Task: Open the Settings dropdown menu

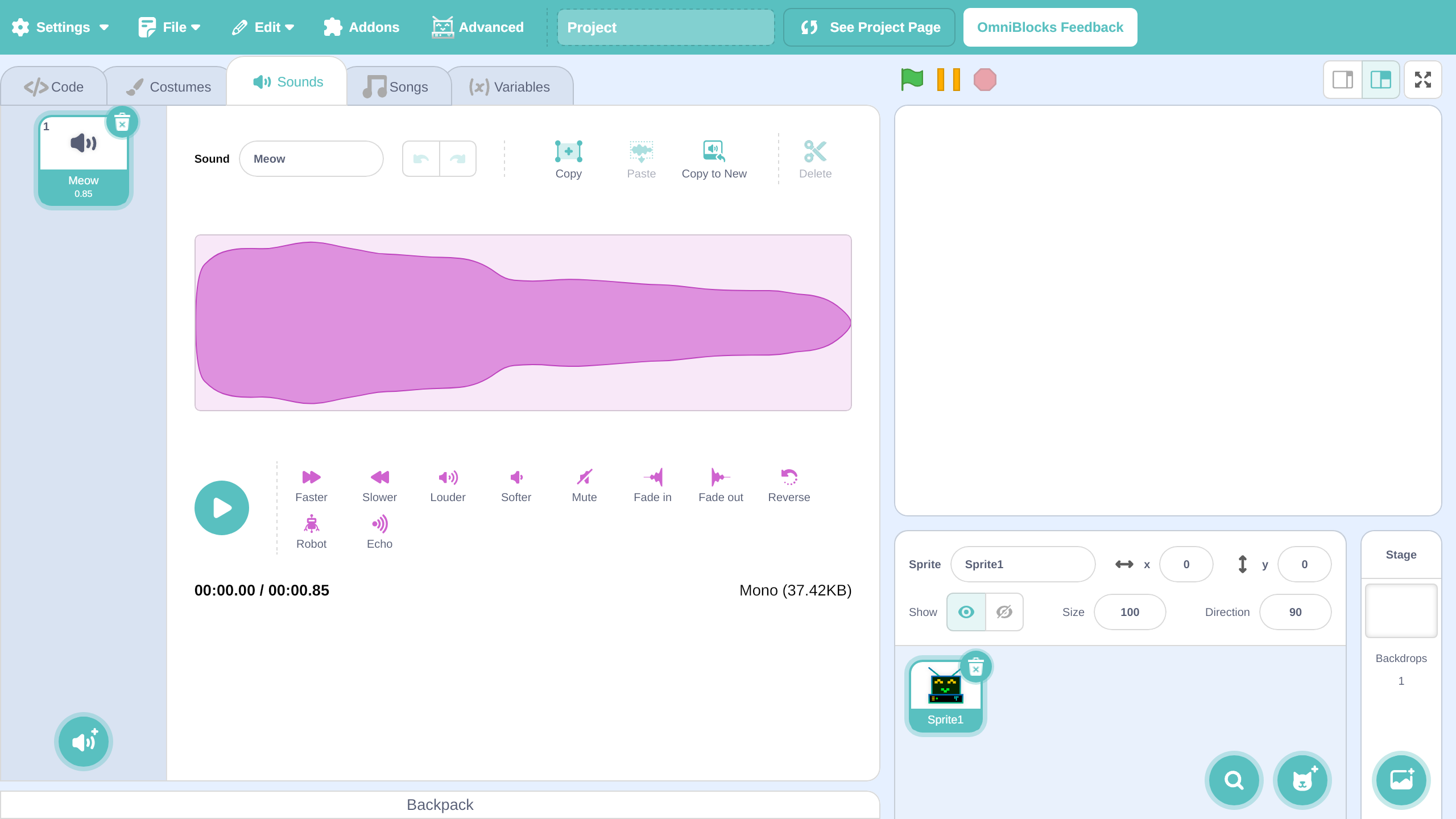Action: pyautogui.click(x=60, y=27)
